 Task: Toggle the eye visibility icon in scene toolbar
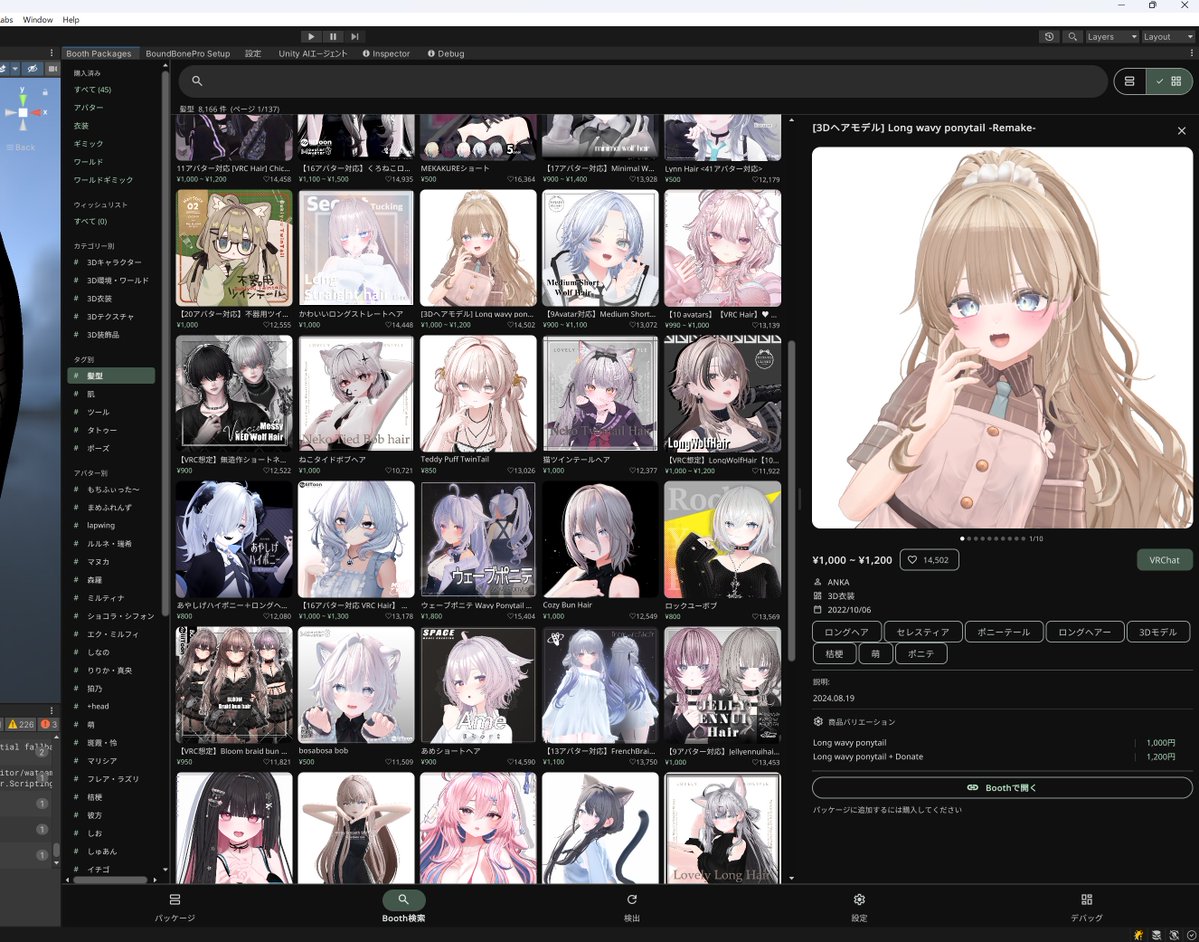31,68
